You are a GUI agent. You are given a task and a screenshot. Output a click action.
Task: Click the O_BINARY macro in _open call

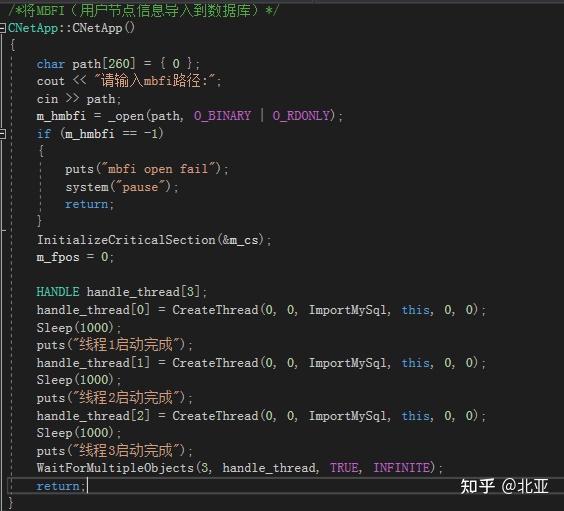point(222,116)
